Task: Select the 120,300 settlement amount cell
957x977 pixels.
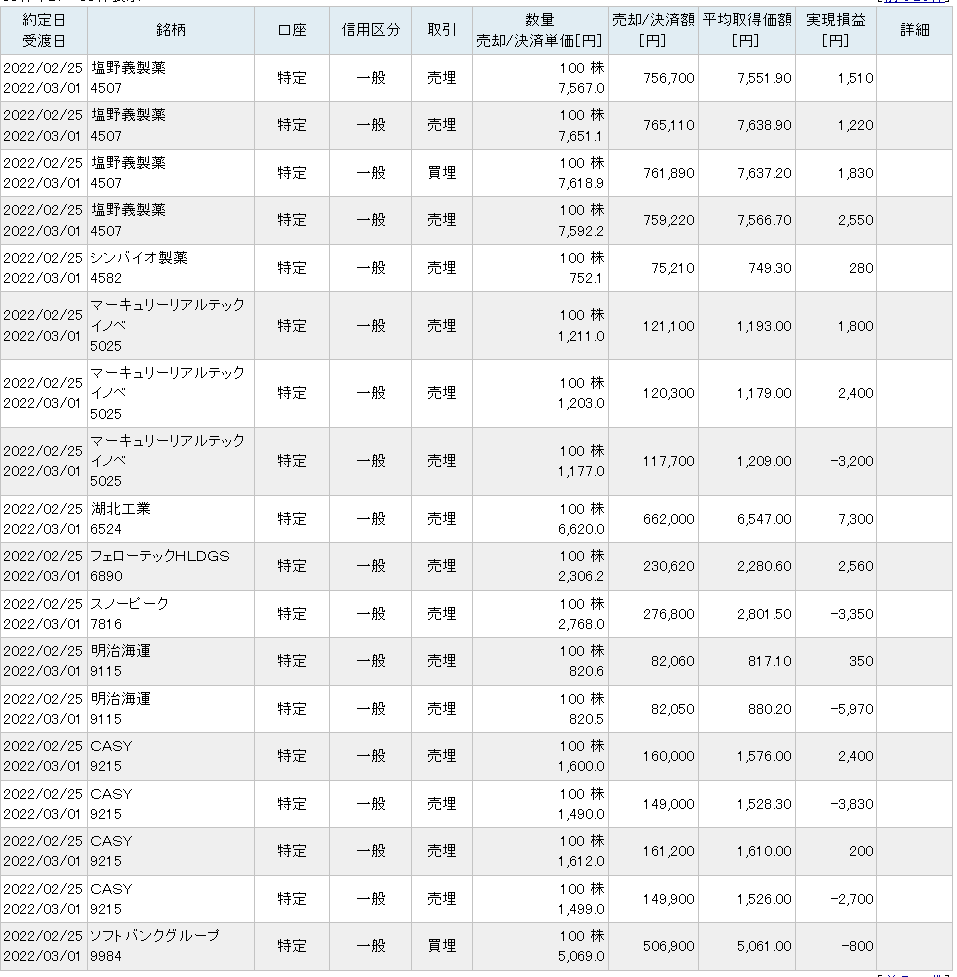Action: [x=653, y=393]
